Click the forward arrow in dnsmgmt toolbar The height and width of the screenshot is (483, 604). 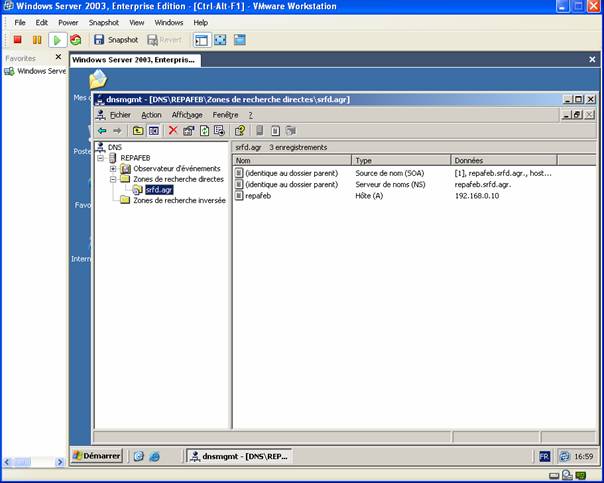[x=117, y=131]
